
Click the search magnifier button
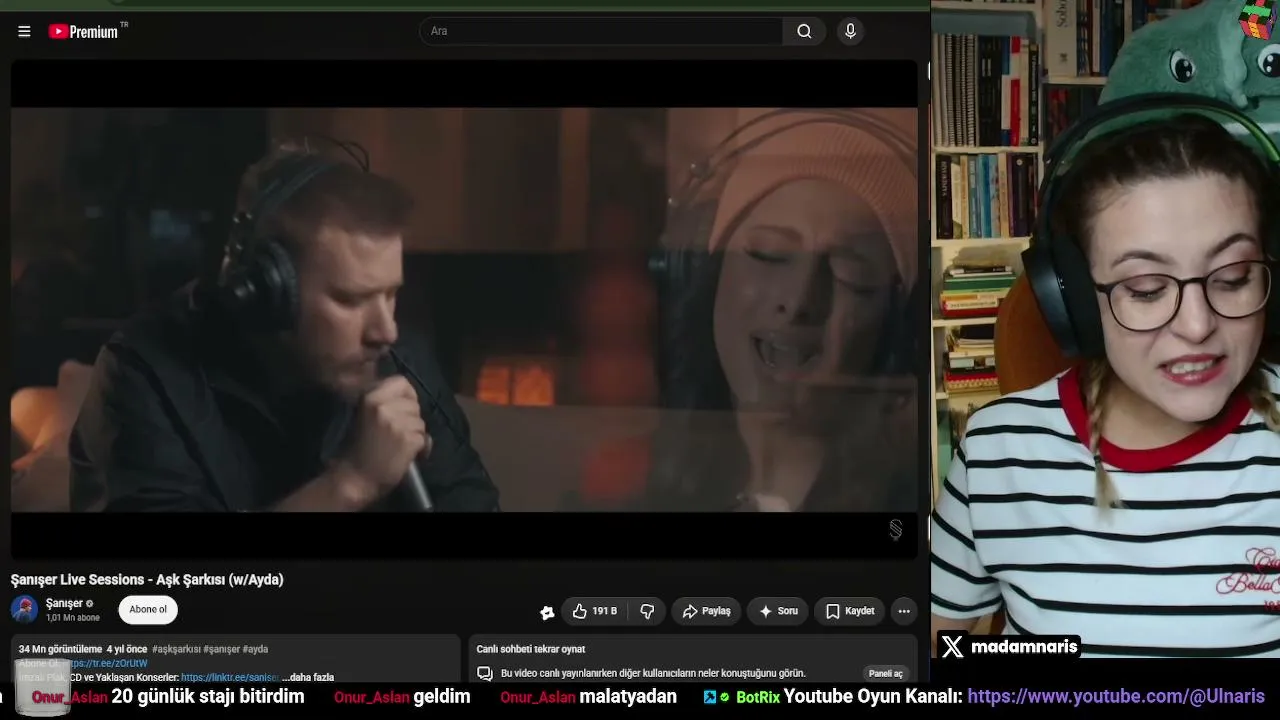pyautogui.click(x=804, y=31)
